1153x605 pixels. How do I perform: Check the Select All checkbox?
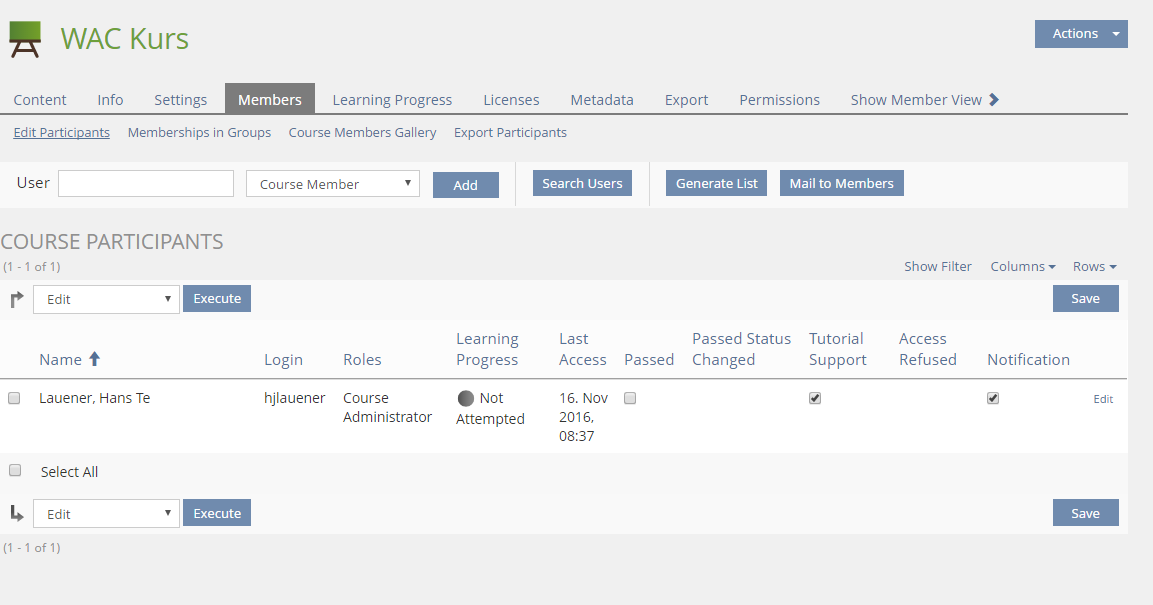click(x=15, y=470)
